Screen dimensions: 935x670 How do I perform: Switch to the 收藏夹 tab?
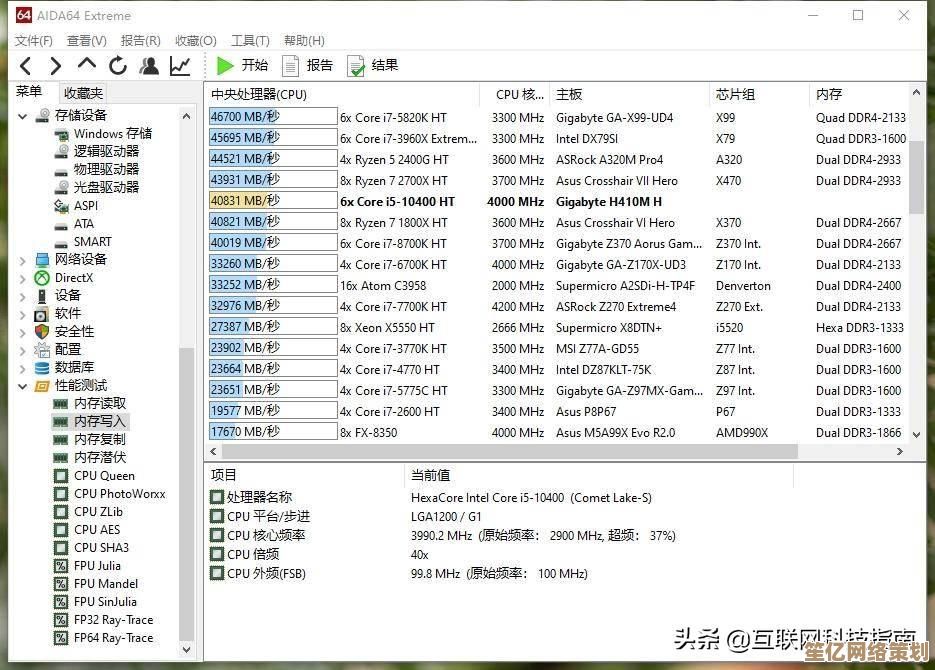(x=83, y=93)
